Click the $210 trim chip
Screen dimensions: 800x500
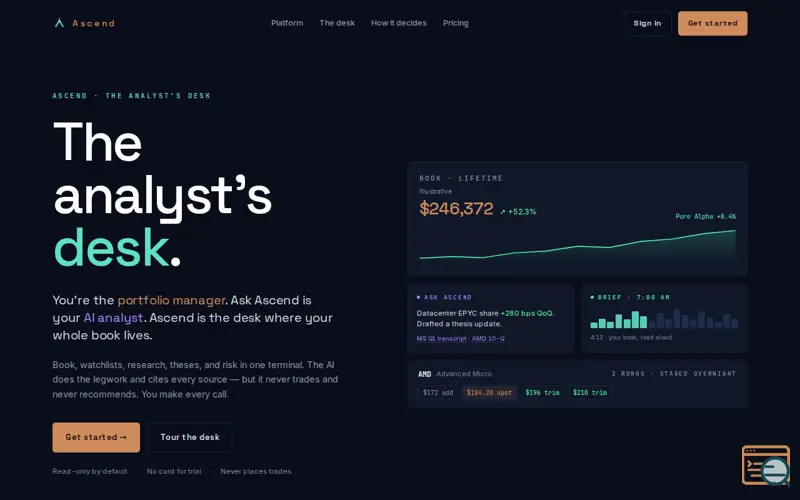click(590, 392)
